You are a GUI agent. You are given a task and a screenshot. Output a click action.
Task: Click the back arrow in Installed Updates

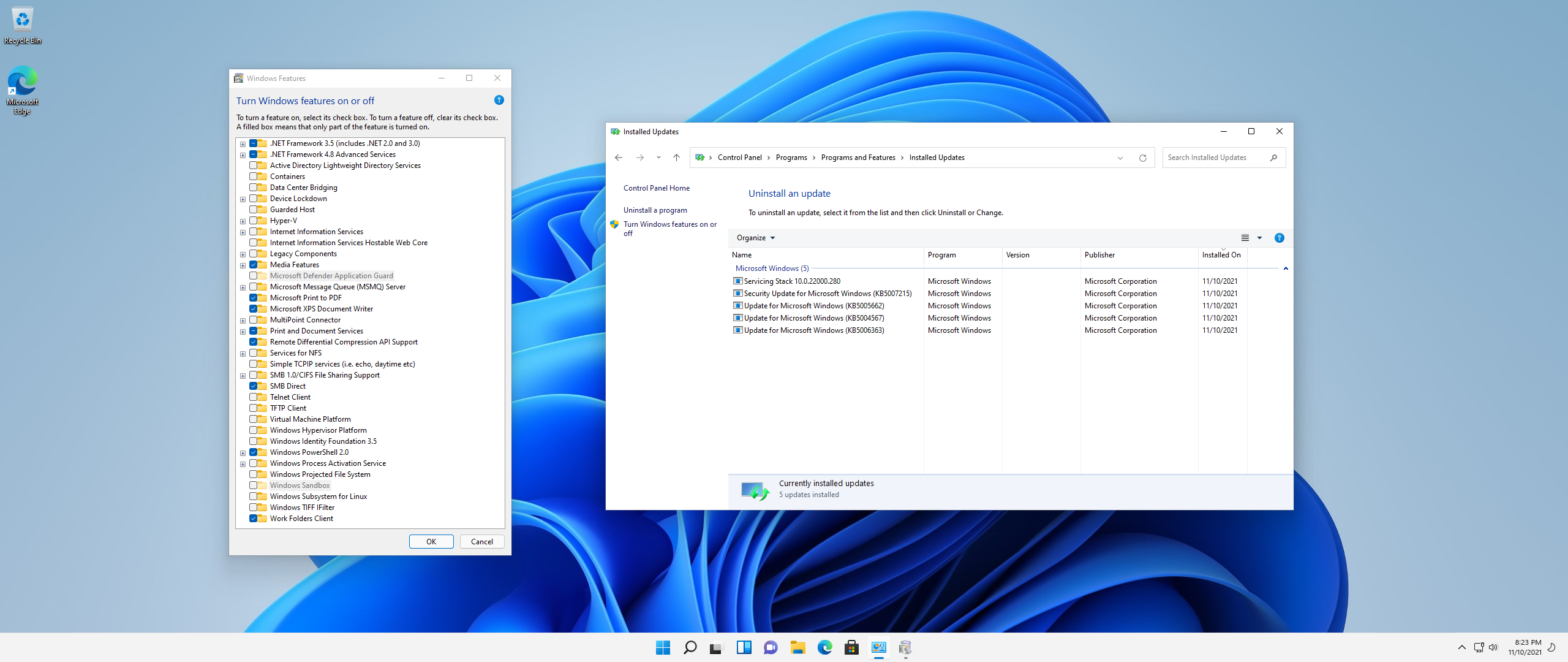pyautogui.click(x=619, y=158)
